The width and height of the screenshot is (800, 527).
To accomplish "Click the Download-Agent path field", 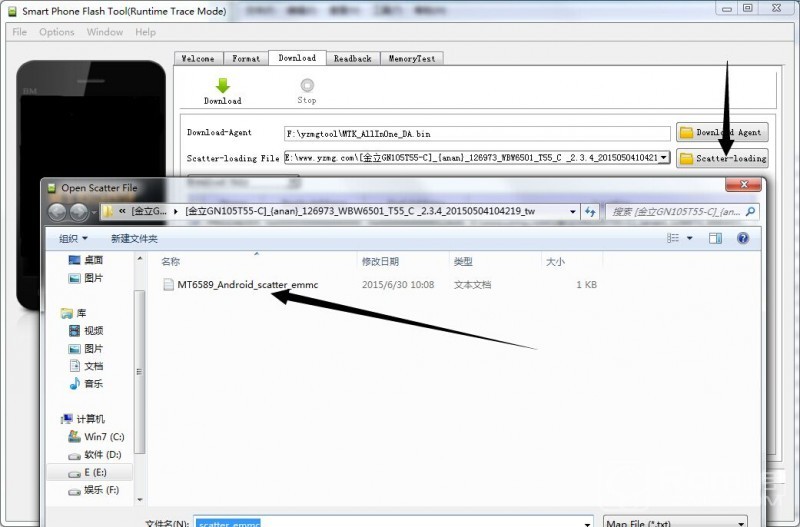I will click(x=477, y=134).
